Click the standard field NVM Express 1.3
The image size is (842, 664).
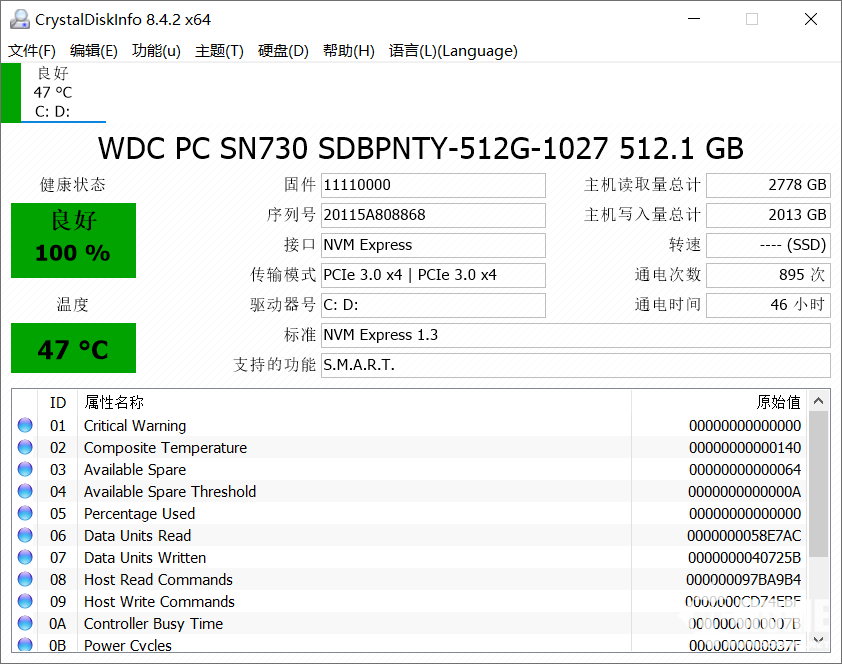click(x=576, y=335)
